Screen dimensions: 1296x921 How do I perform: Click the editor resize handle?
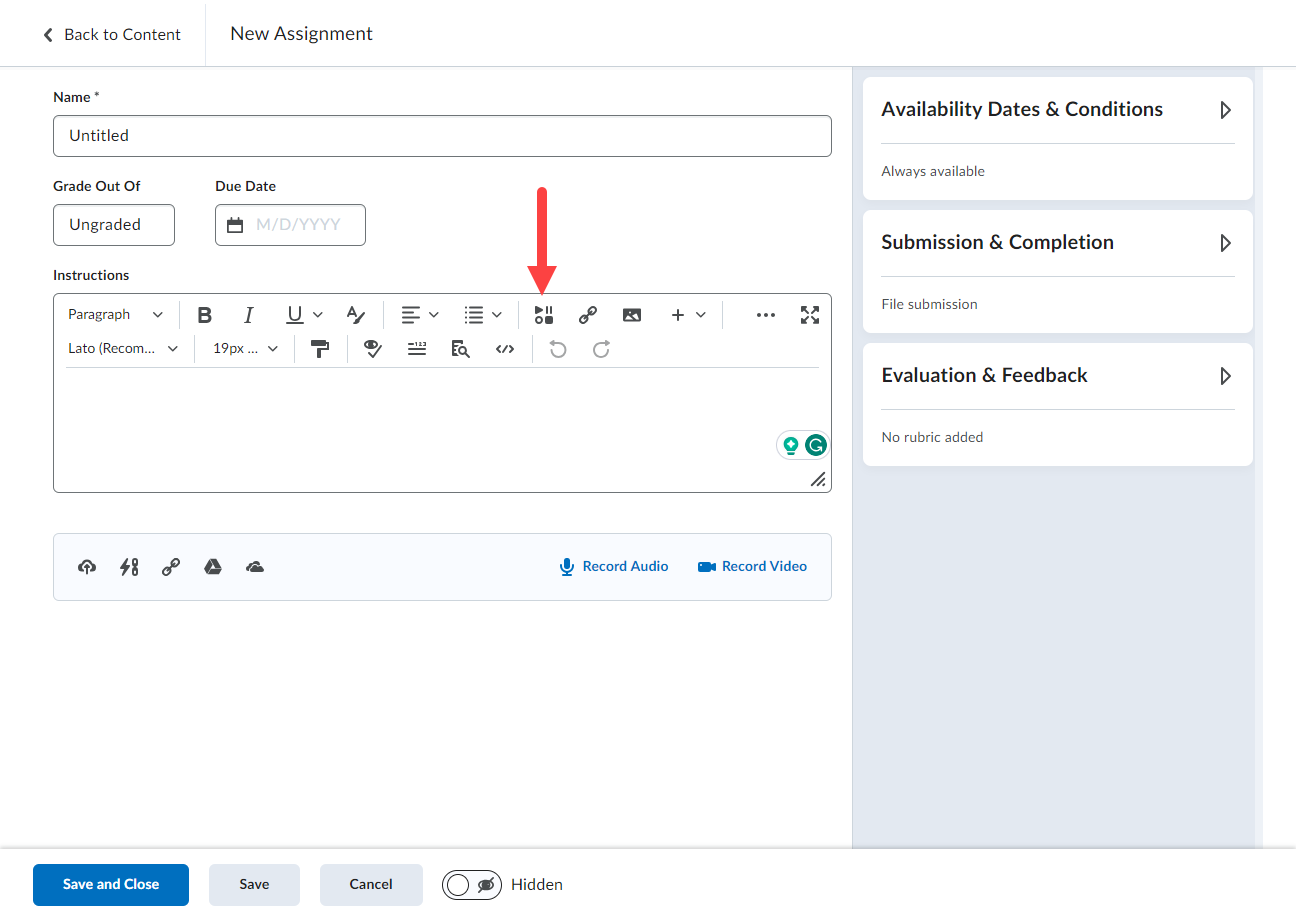(818, 479)
